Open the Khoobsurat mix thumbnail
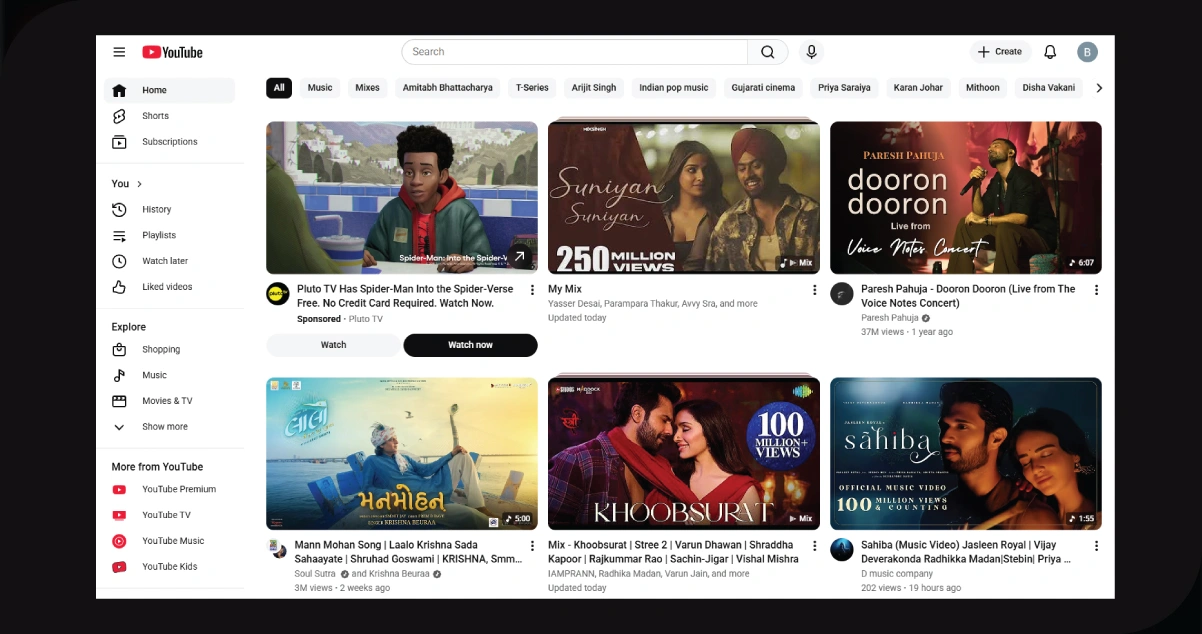The height and width of the screenshot is (634, 1202). tap(683, 453)
